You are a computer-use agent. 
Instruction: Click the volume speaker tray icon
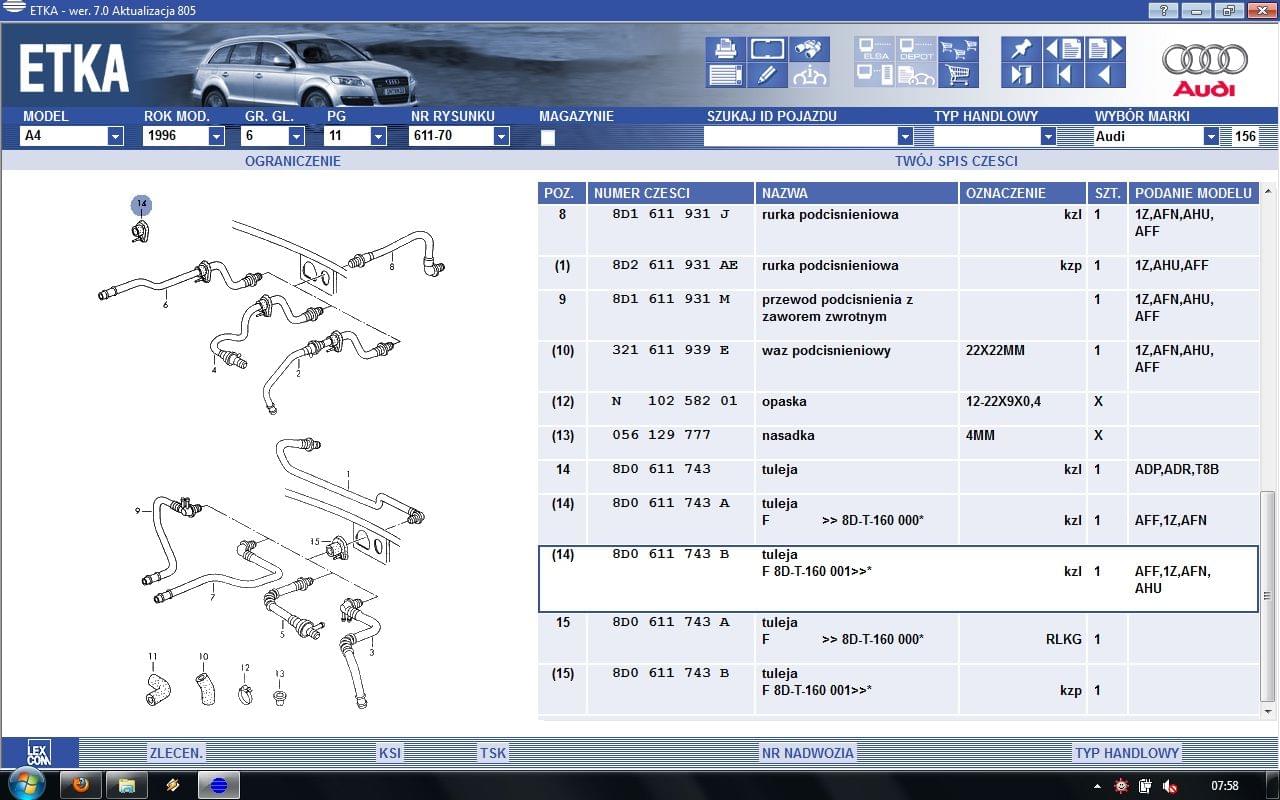pos(1169,786)
